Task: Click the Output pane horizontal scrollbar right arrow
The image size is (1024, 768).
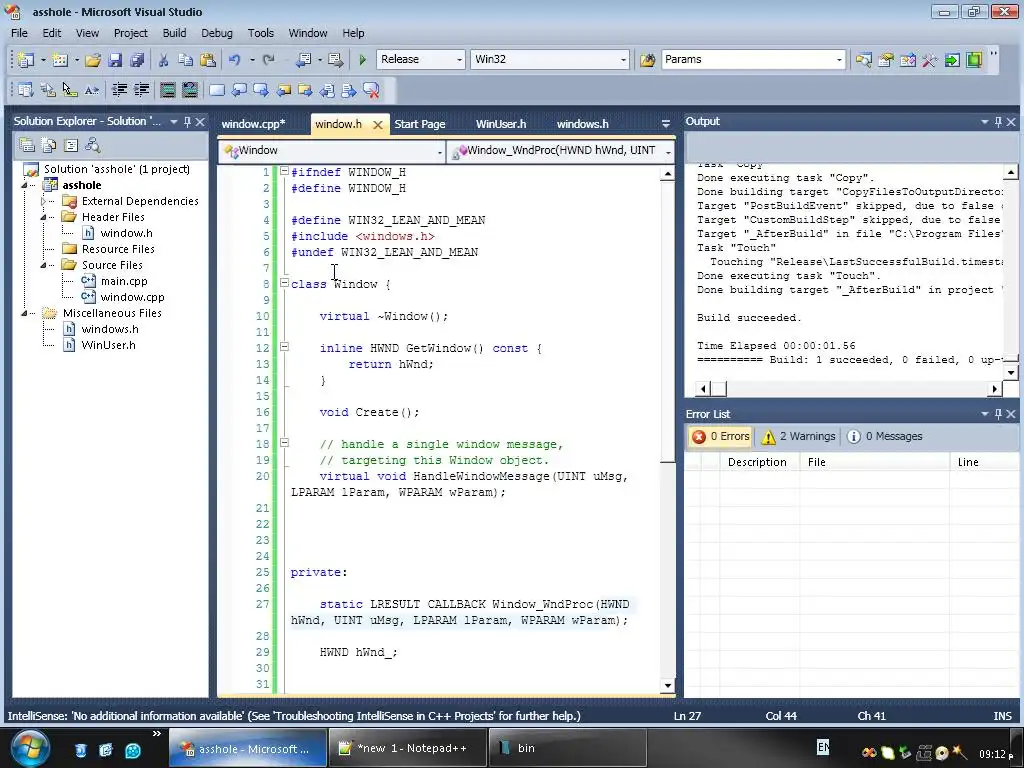Action: 994,389
